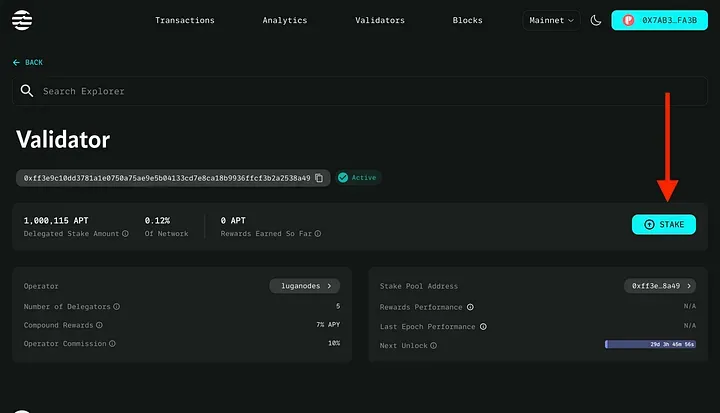Click the Aptos logo icon
Viewport: 720px width, 413px height.
point(21,20)
